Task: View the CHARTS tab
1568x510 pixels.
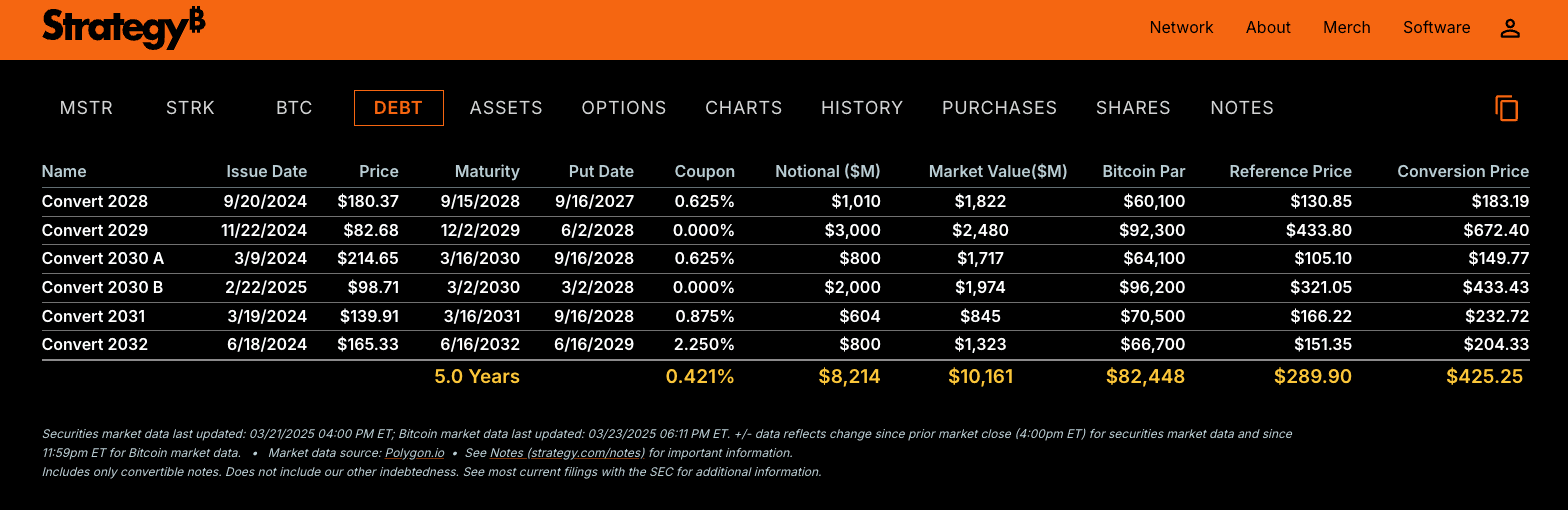Action: click(744, 108)
